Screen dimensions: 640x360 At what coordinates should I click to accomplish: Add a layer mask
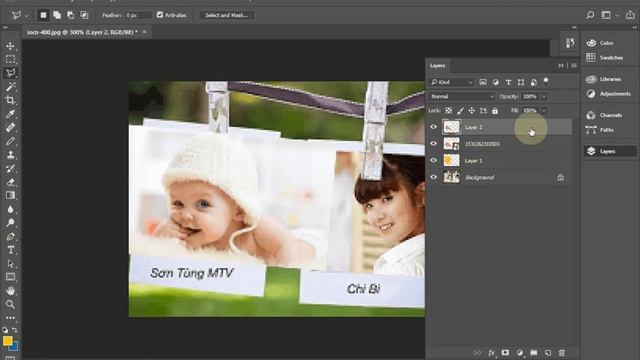[505, 353]
